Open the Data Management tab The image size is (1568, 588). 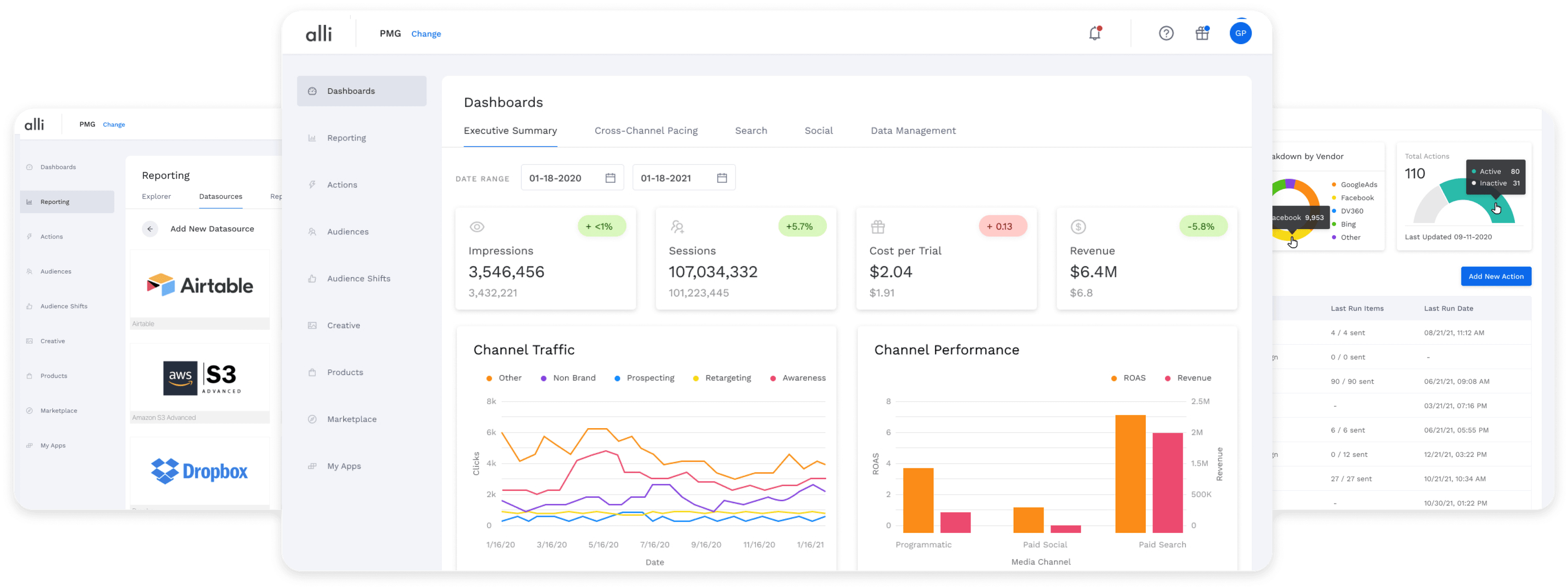point(913,130)
